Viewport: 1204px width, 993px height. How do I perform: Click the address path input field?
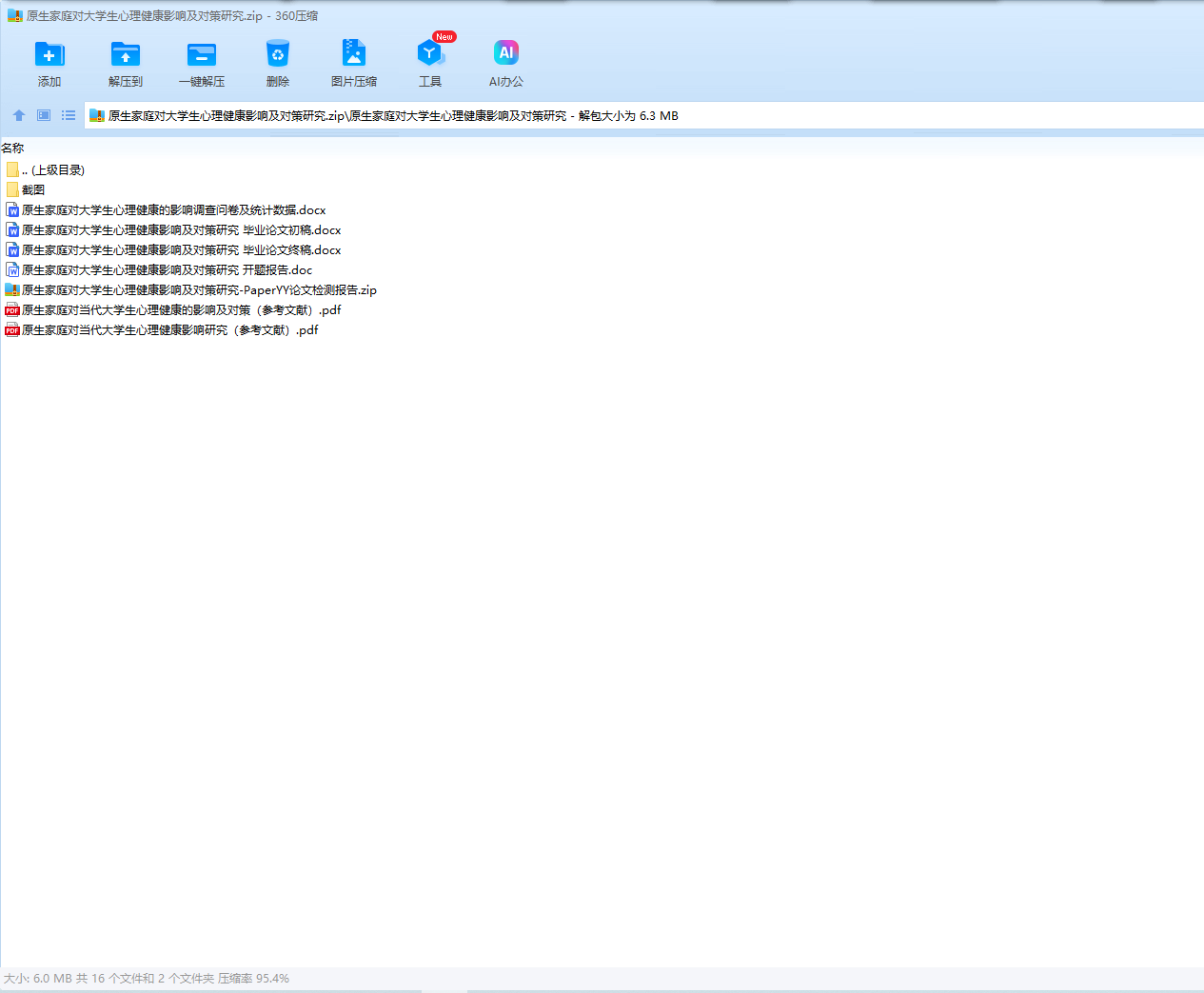click(x=643, y=116)
